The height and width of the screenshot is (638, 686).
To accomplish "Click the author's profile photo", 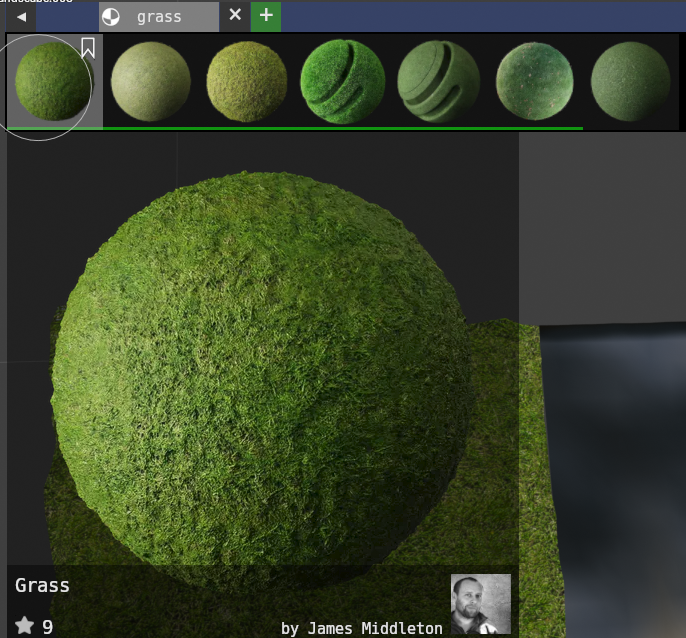I will point(480,603).
